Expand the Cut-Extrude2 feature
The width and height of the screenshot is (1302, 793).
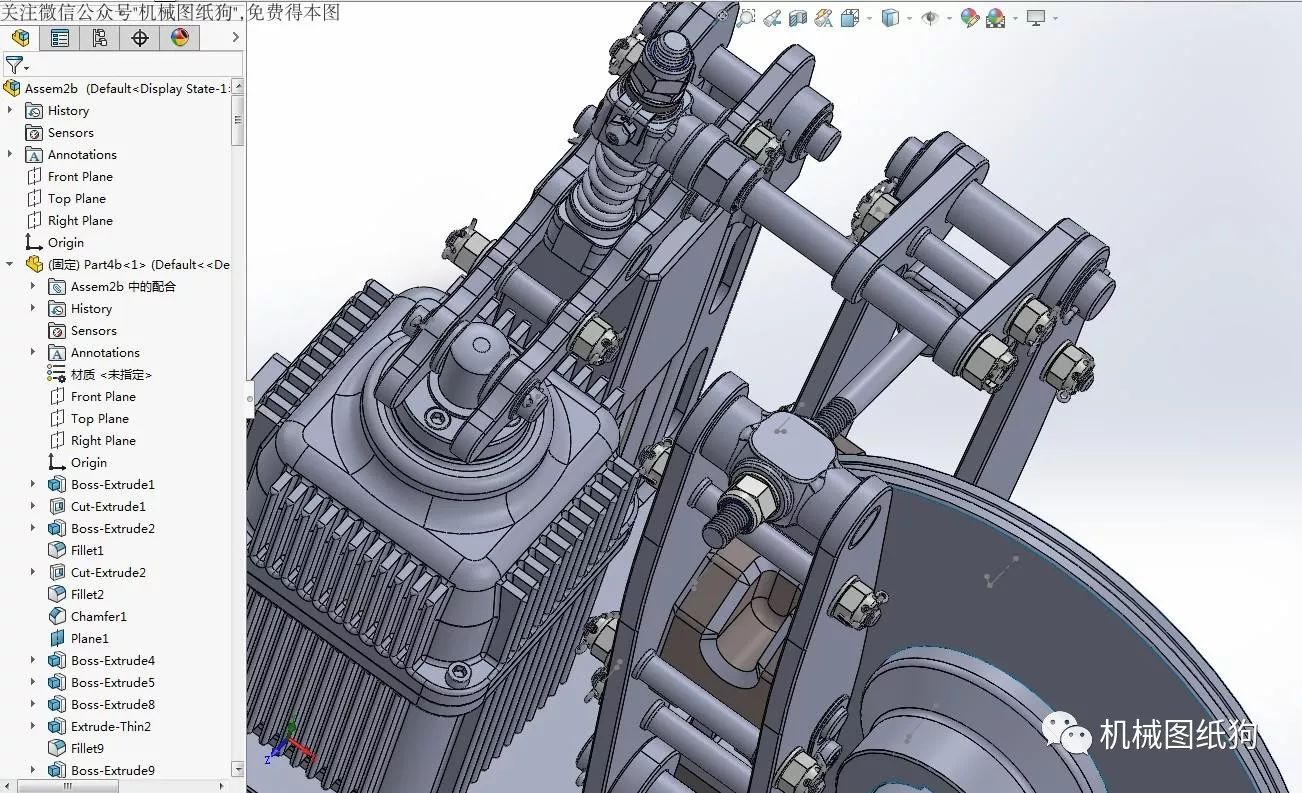coord(34,572)
